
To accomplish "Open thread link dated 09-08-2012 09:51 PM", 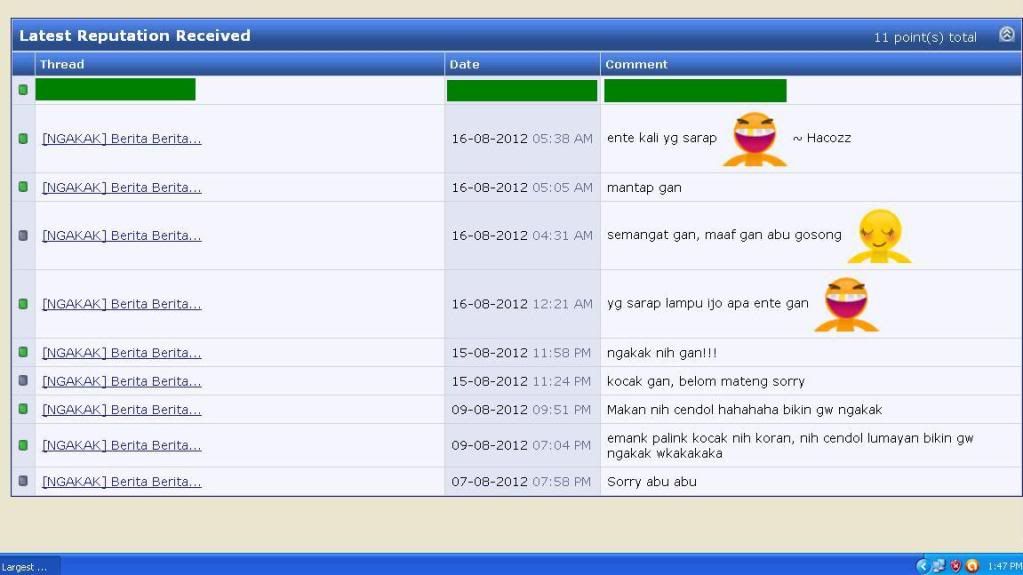I will click(x=121, y=410).
